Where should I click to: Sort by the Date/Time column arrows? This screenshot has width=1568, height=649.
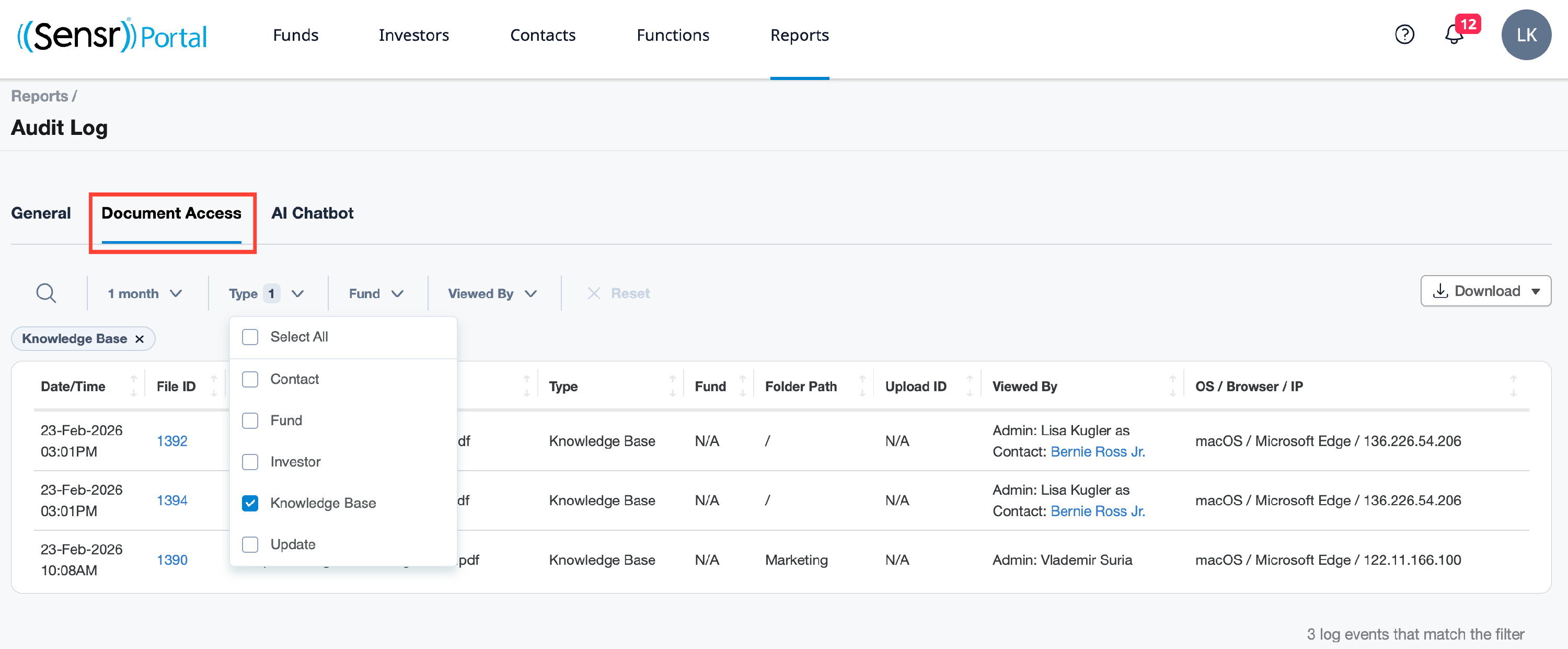133,386
